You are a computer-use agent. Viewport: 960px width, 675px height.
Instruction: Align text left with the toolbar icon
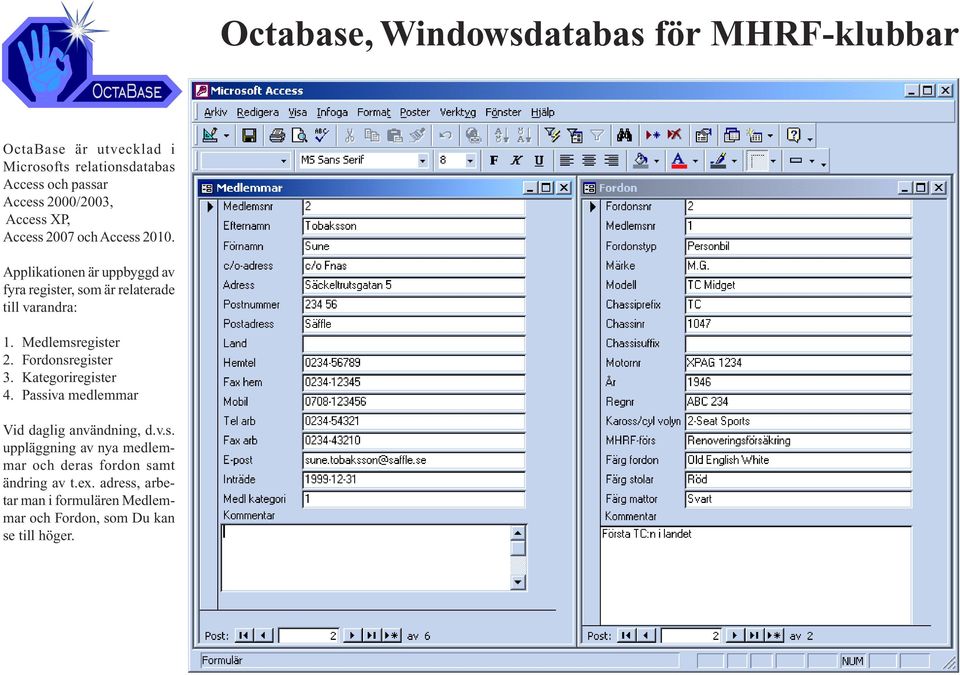[566, 160]
